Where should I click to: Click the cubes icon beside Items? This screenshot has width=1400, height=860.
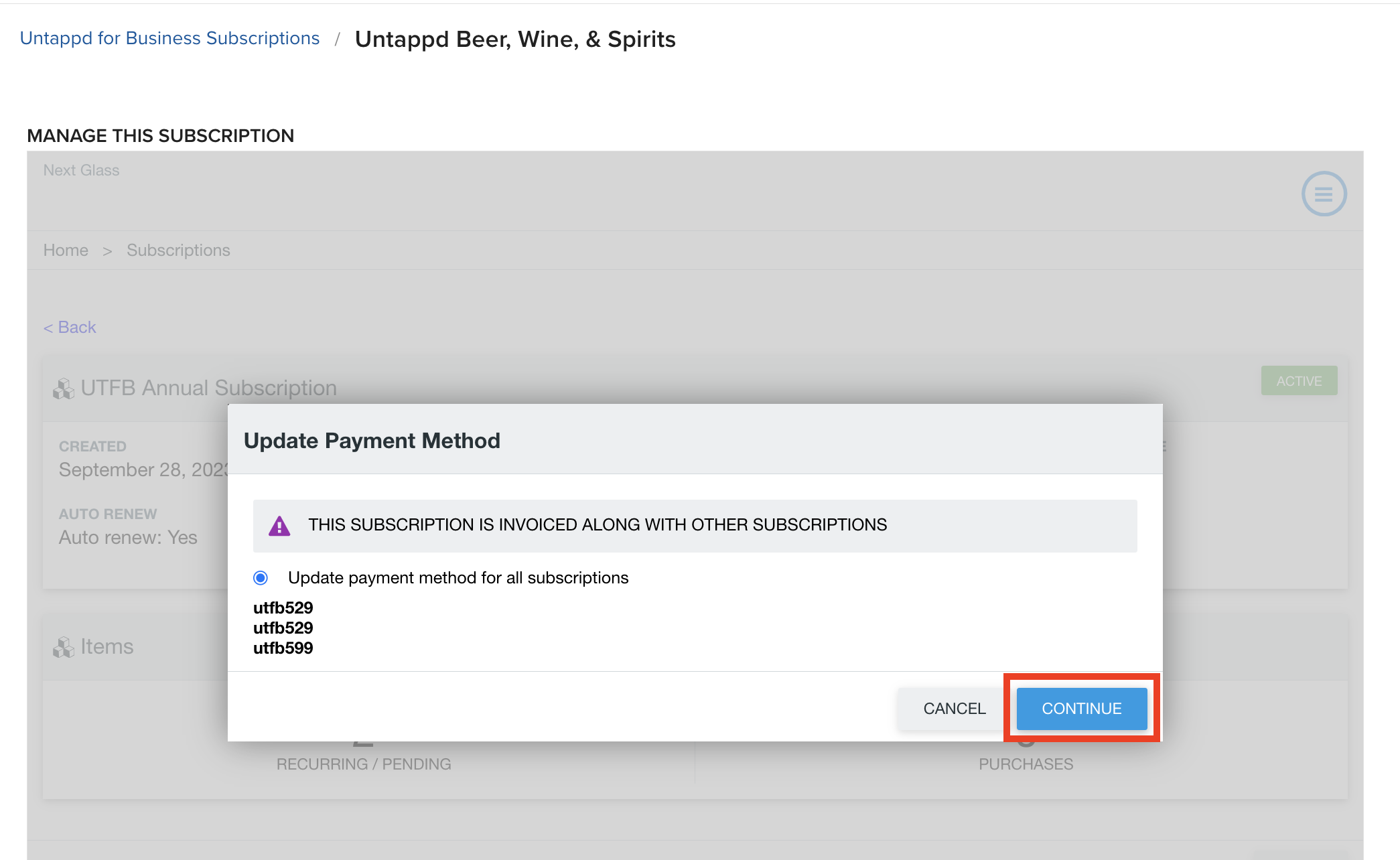[64, 647]
